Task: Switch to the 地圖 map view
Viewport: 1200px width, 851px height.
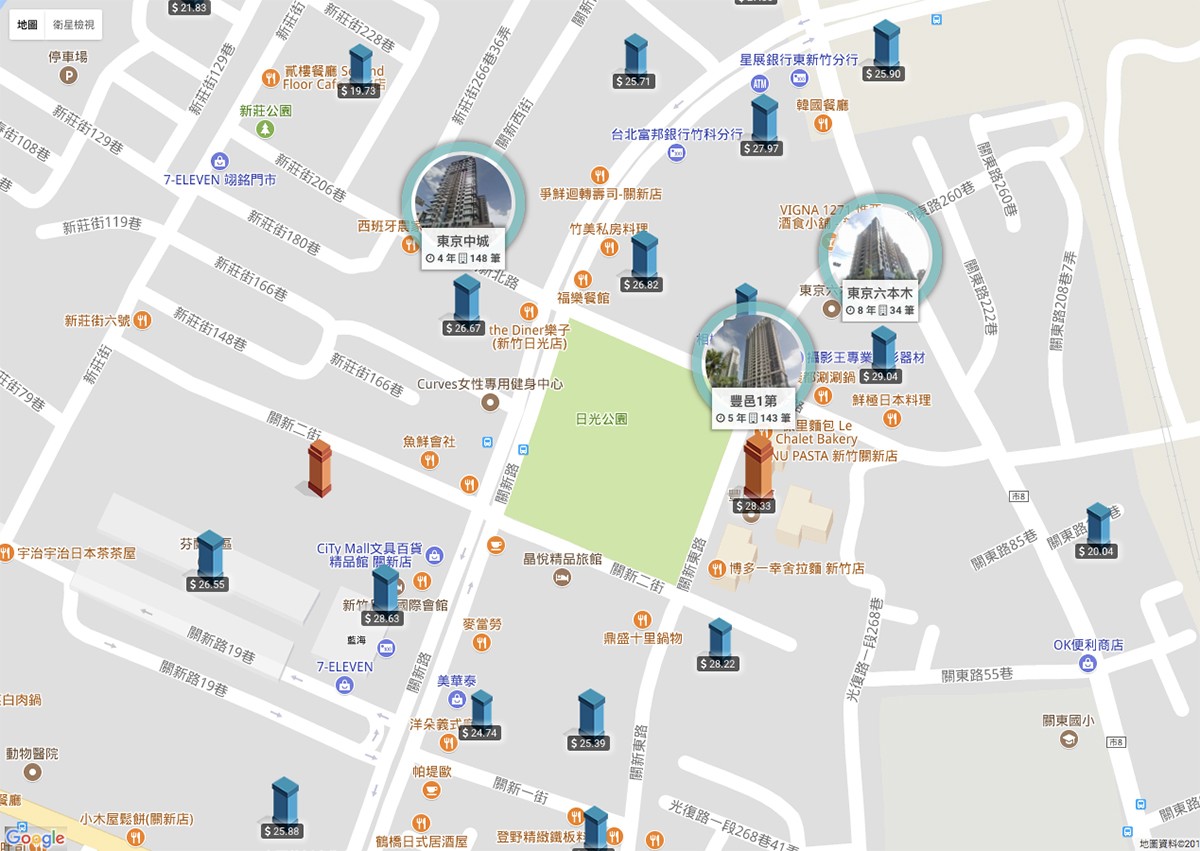Action: pos(28,24)
